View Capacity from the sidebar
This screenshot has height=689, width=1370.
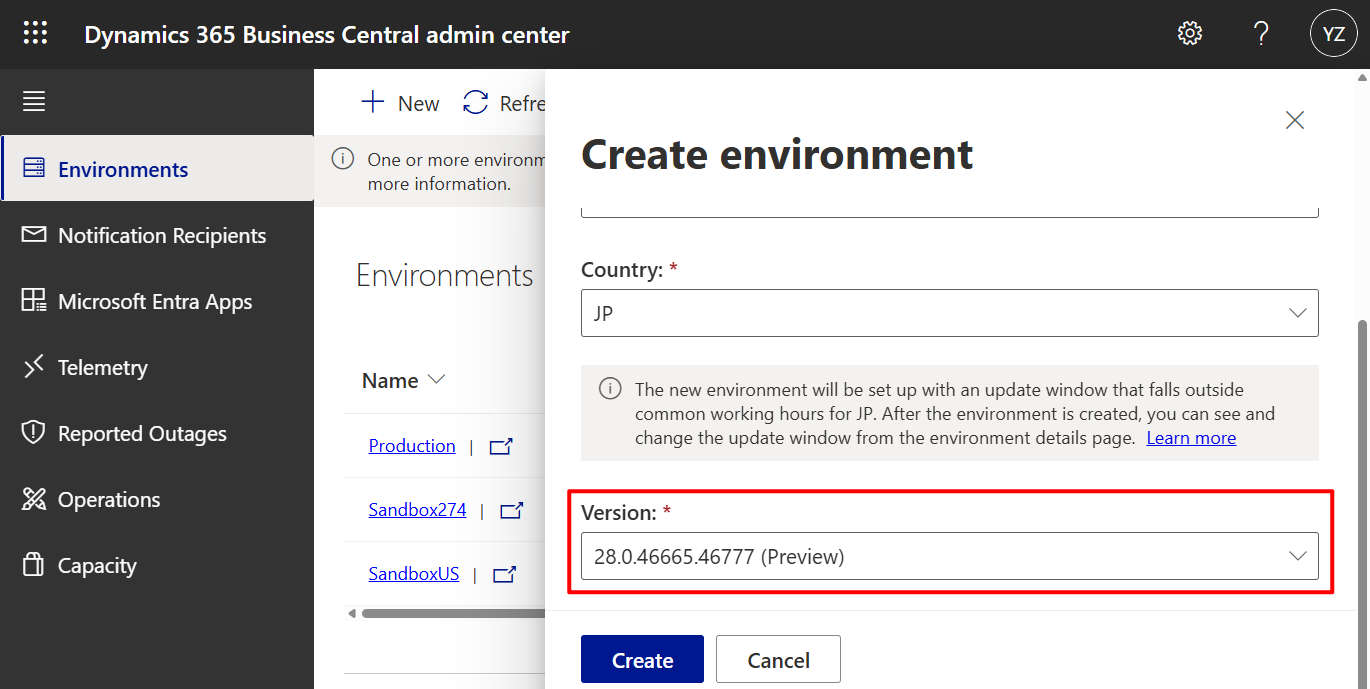click(x=97, y=565)
